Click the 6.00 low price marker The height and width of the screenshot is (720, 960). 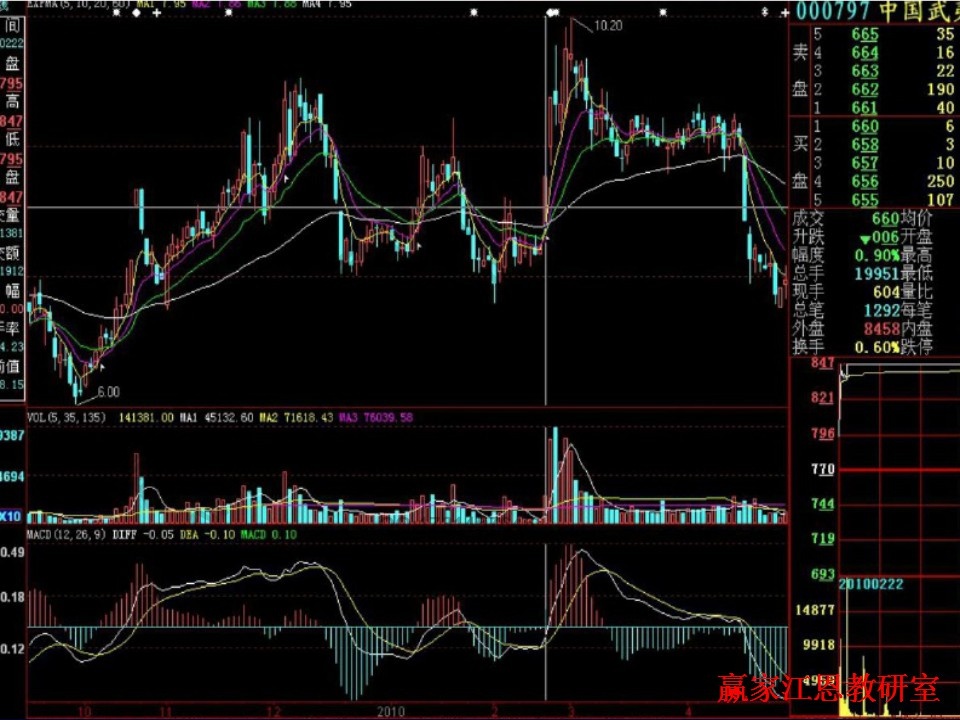(x=108, y=391)
